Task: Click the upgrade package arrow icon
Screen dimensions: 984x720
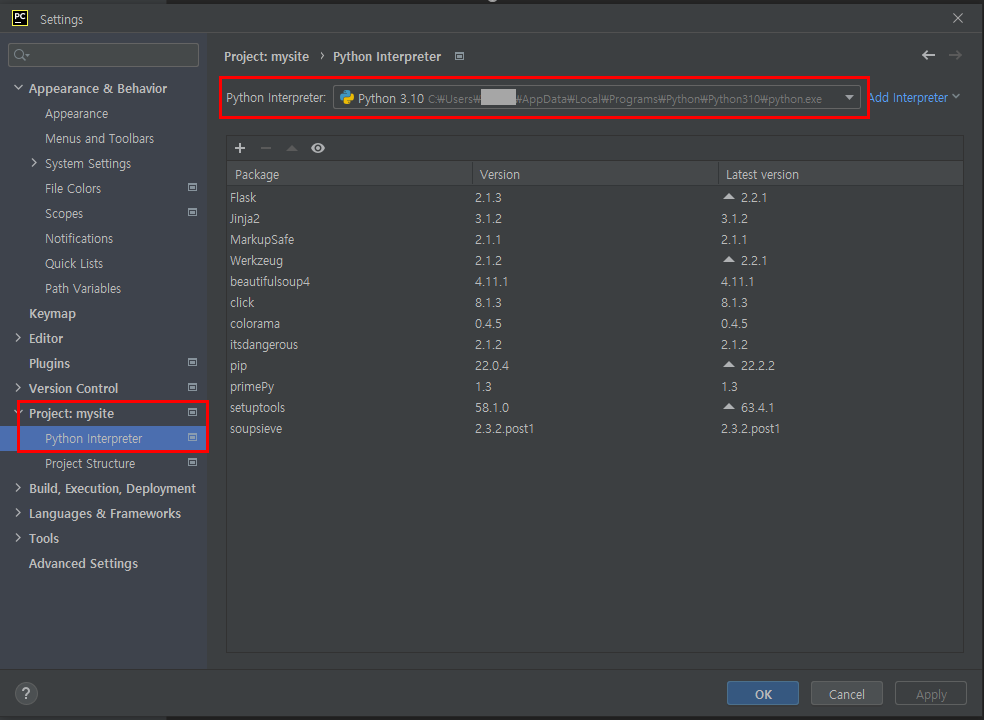Action: [x=292, y=148]
